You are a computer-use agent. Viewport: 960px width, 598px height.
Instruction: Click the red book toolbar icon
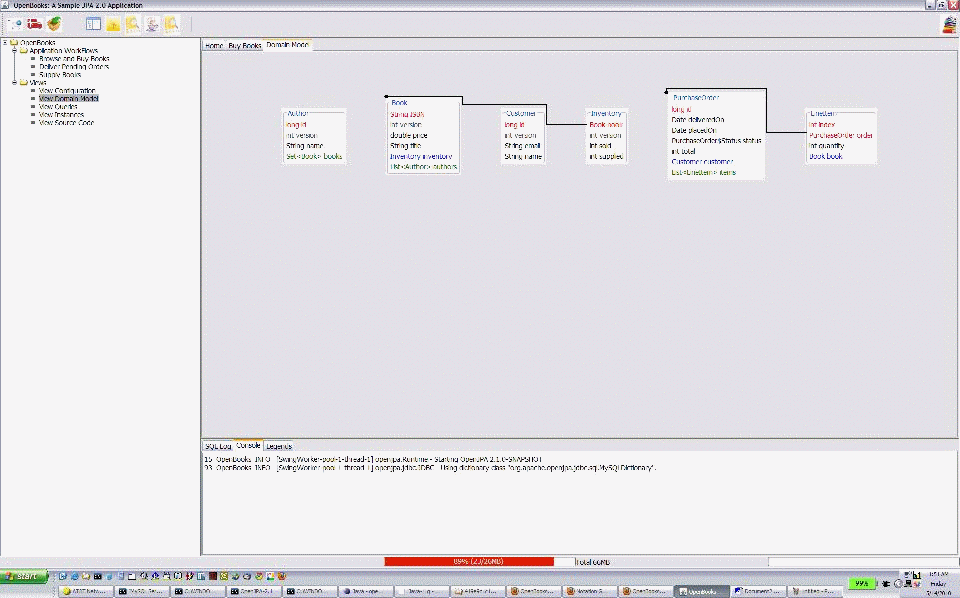tap(33, 24)
